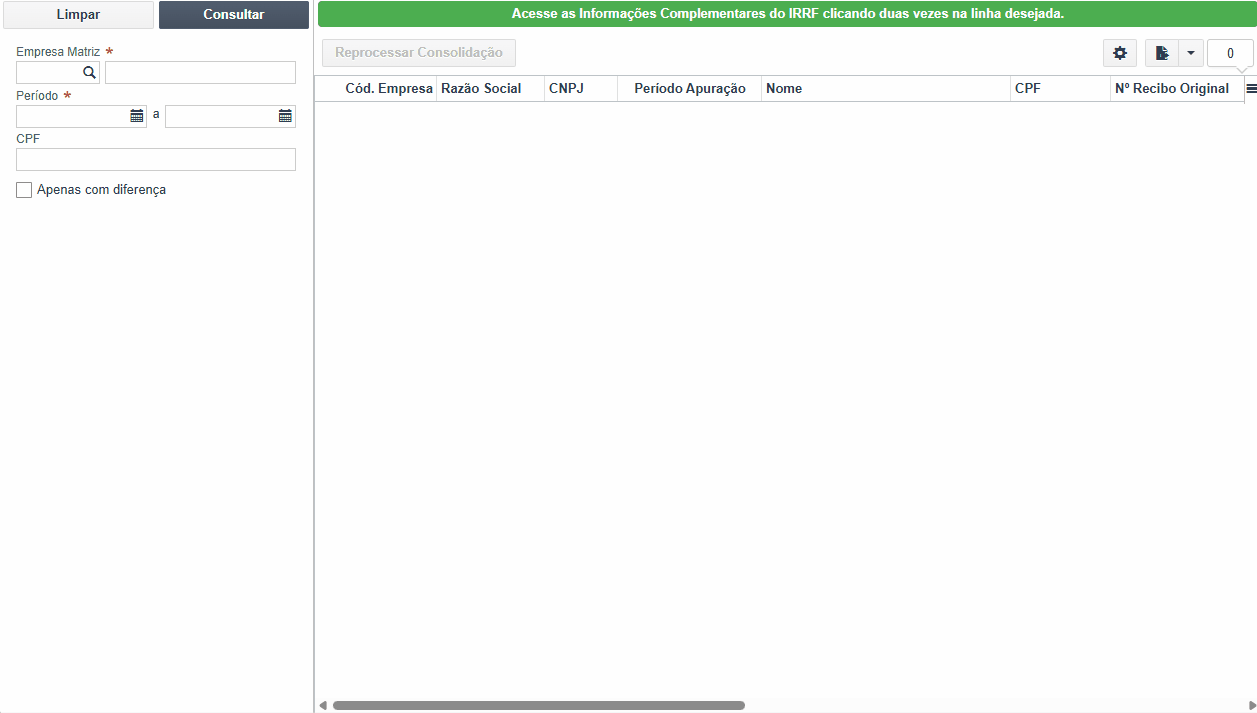Click the Limpar button
The height and width of the screenshot is (713, 1257).
(78, 15)
